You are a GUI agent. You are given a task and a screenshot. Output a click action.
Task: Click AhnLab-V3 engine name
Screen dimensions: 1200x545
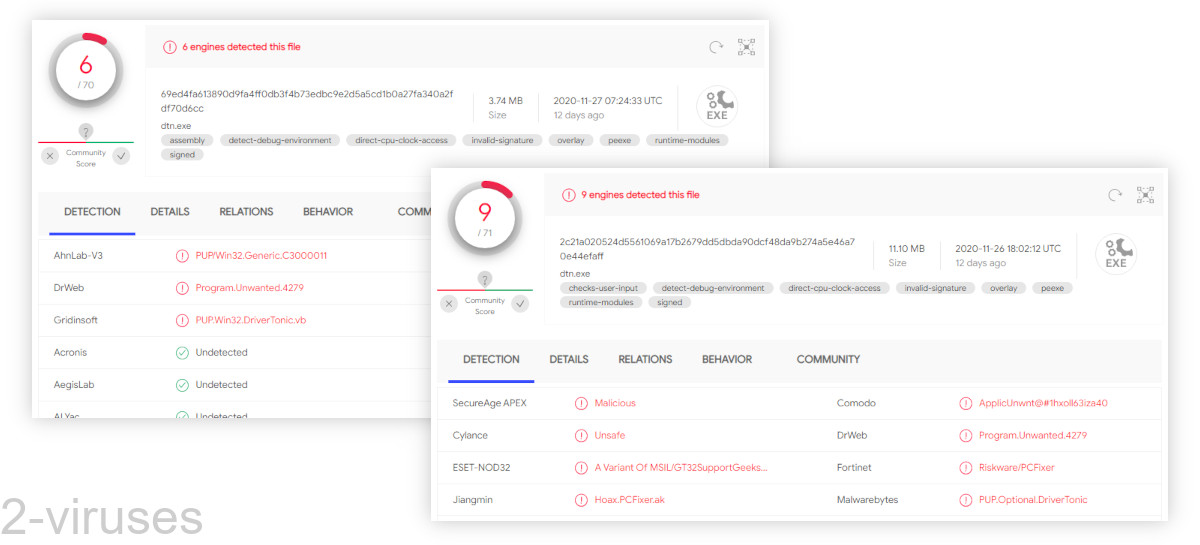[x=78, y=256]
